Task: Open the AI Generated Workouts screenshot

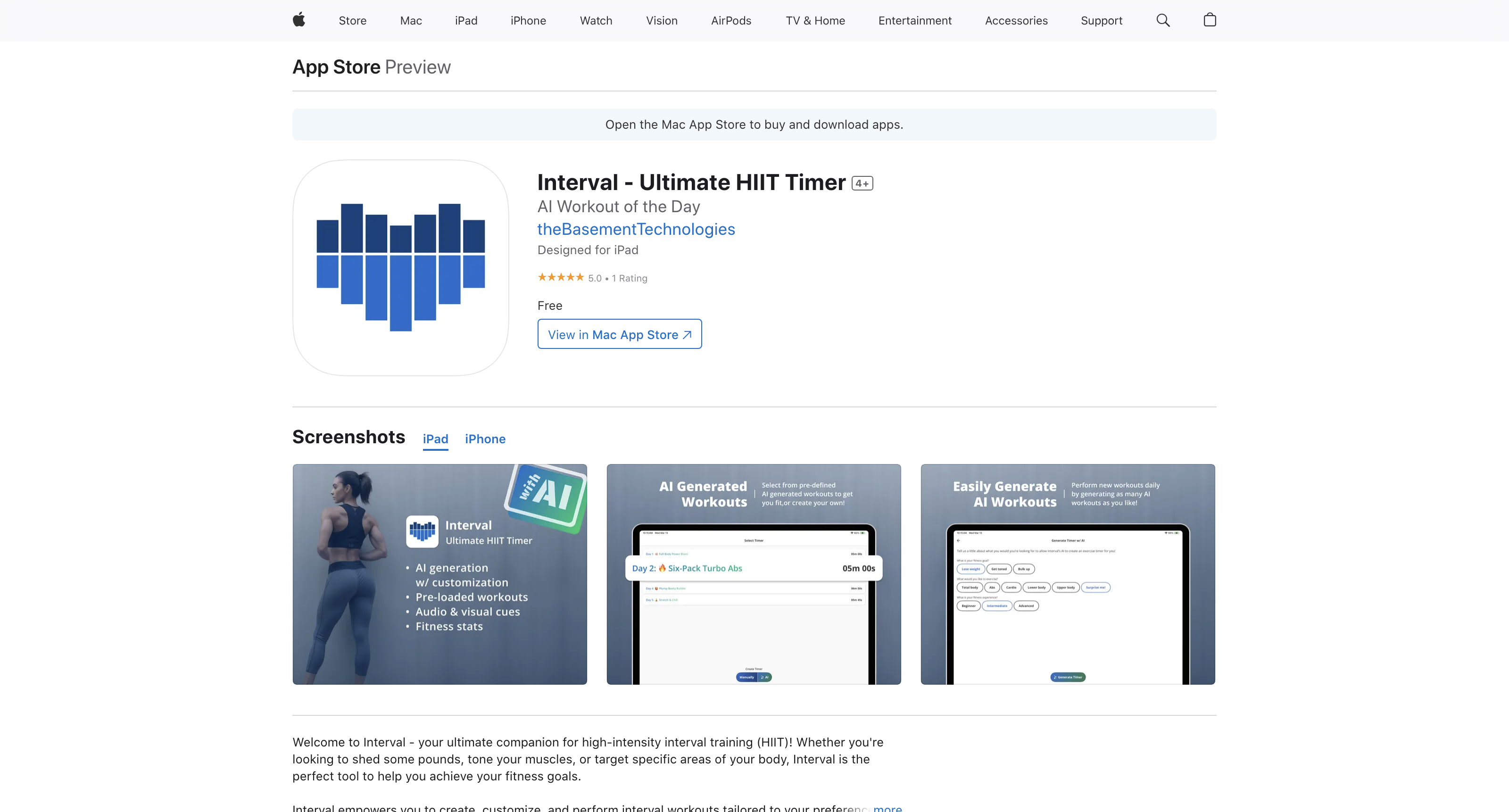Action: 754,574
